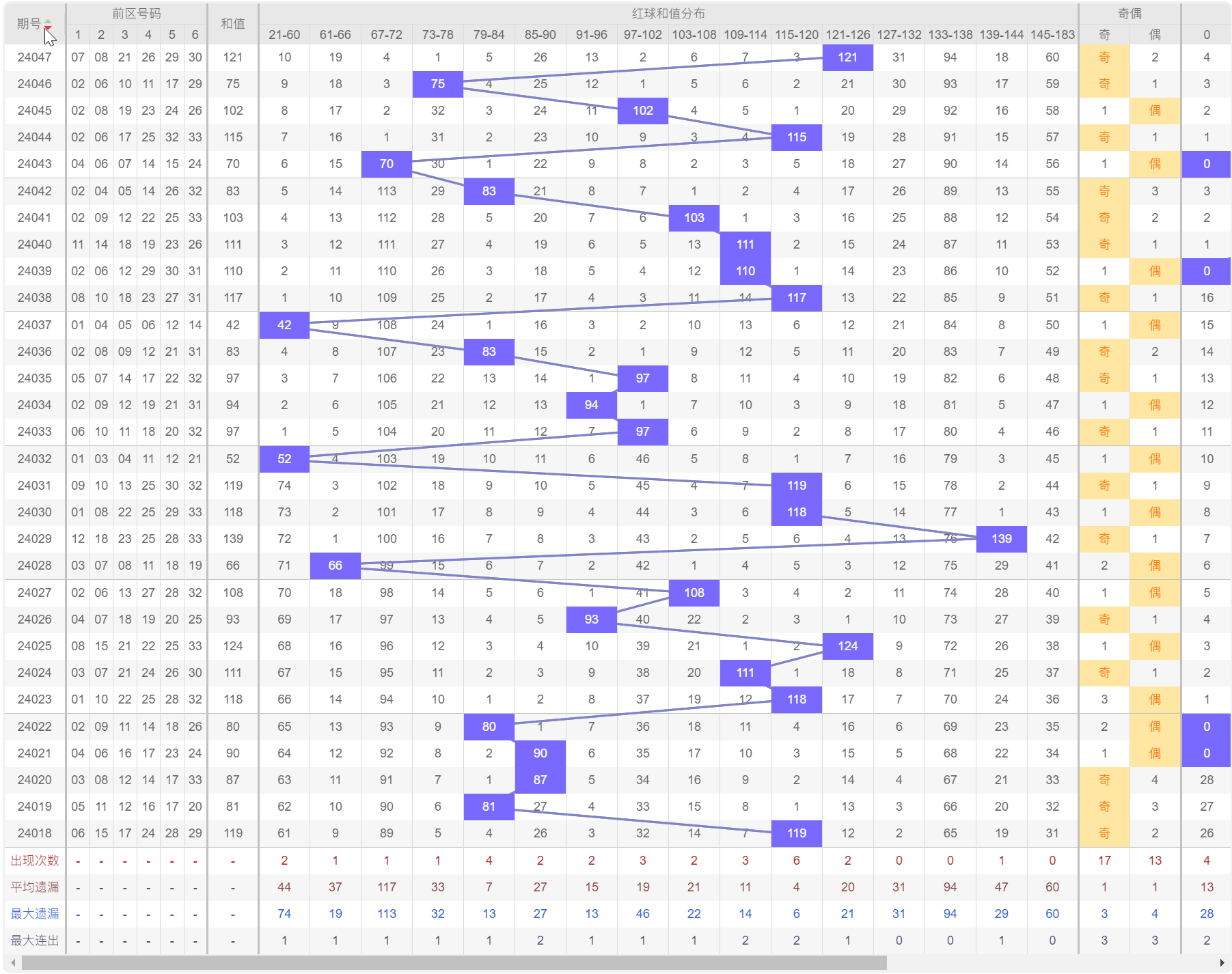This screenshot has width=1232, height=974.
Task: Select the 91-96 range column header
Action: coord(592,35)
